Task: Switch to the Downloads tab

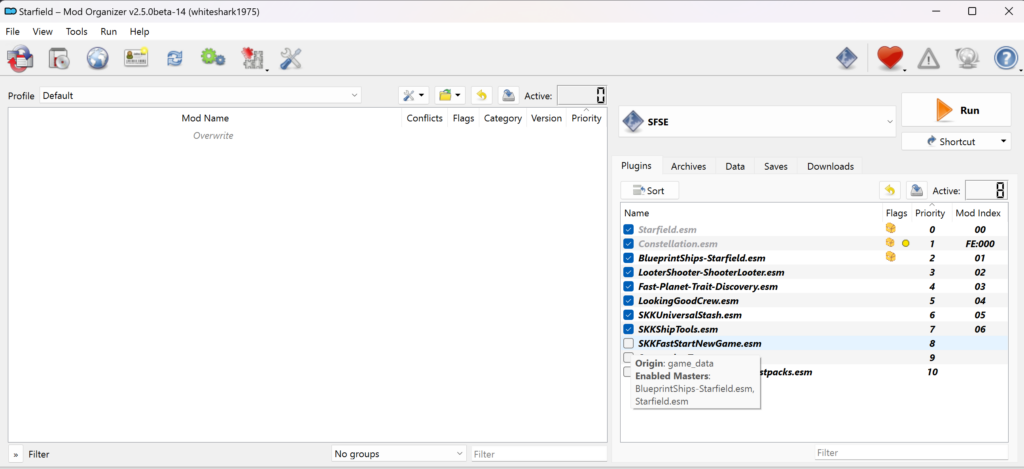Action: (830, 166)
